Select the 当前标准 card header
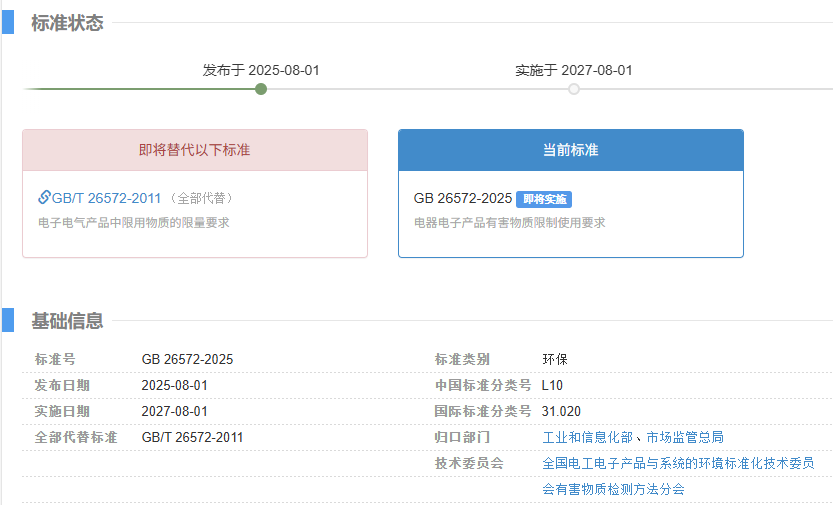This screenshot has height=505, width=833. [x=570, y=150]
